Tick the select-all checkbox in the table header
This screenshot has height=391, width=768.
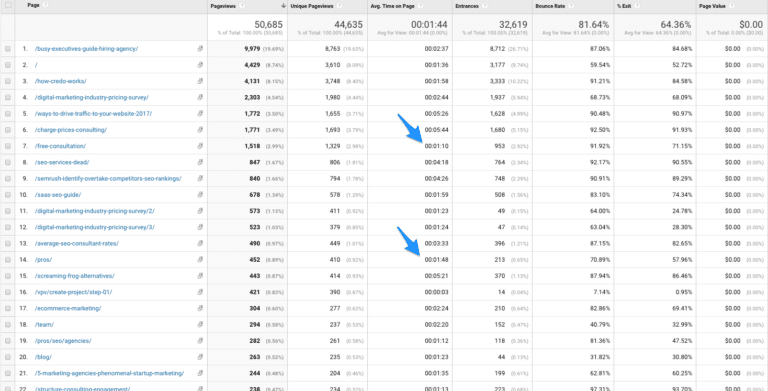click(7, 5)
